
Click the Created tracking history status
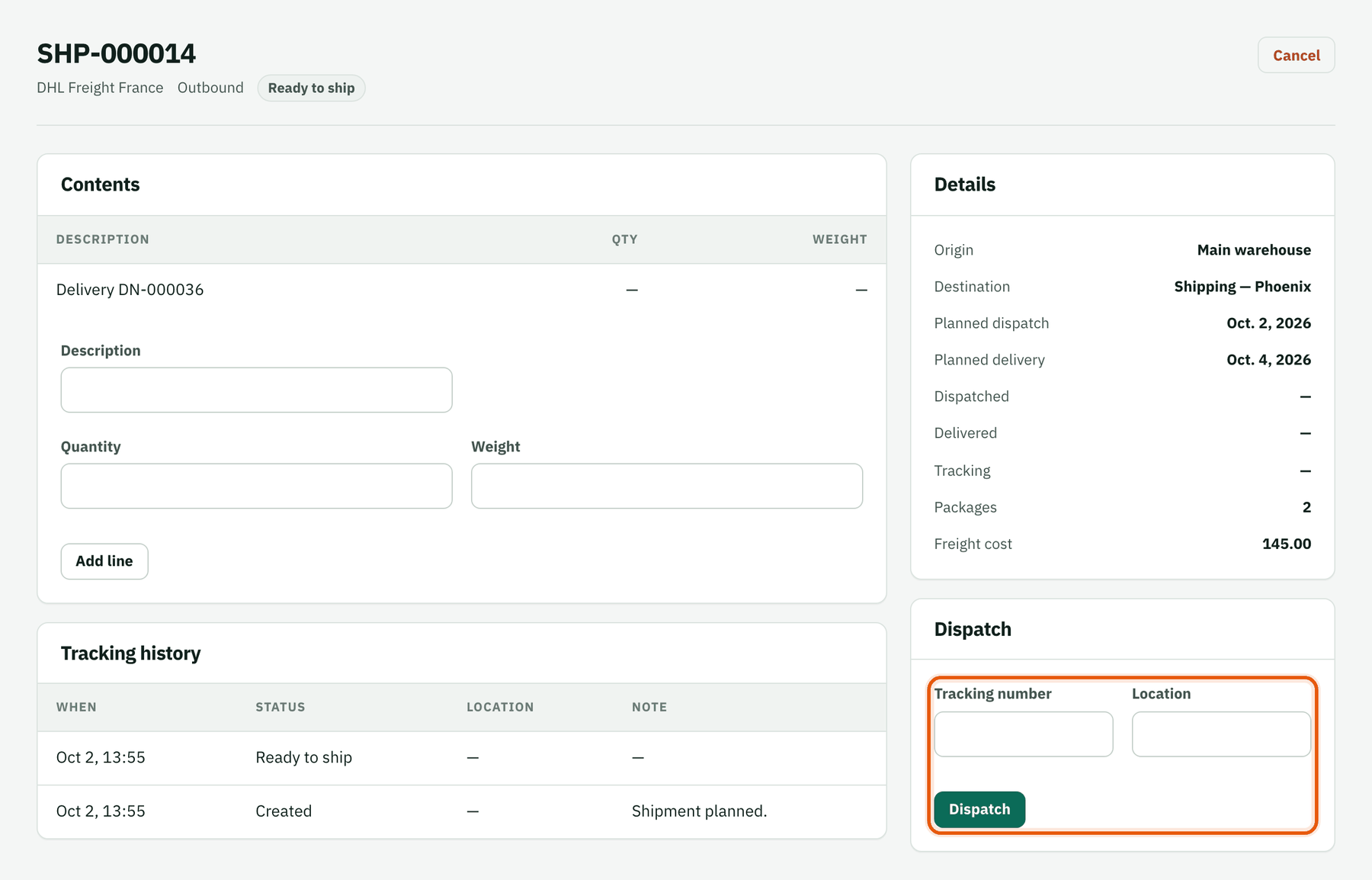284,811
